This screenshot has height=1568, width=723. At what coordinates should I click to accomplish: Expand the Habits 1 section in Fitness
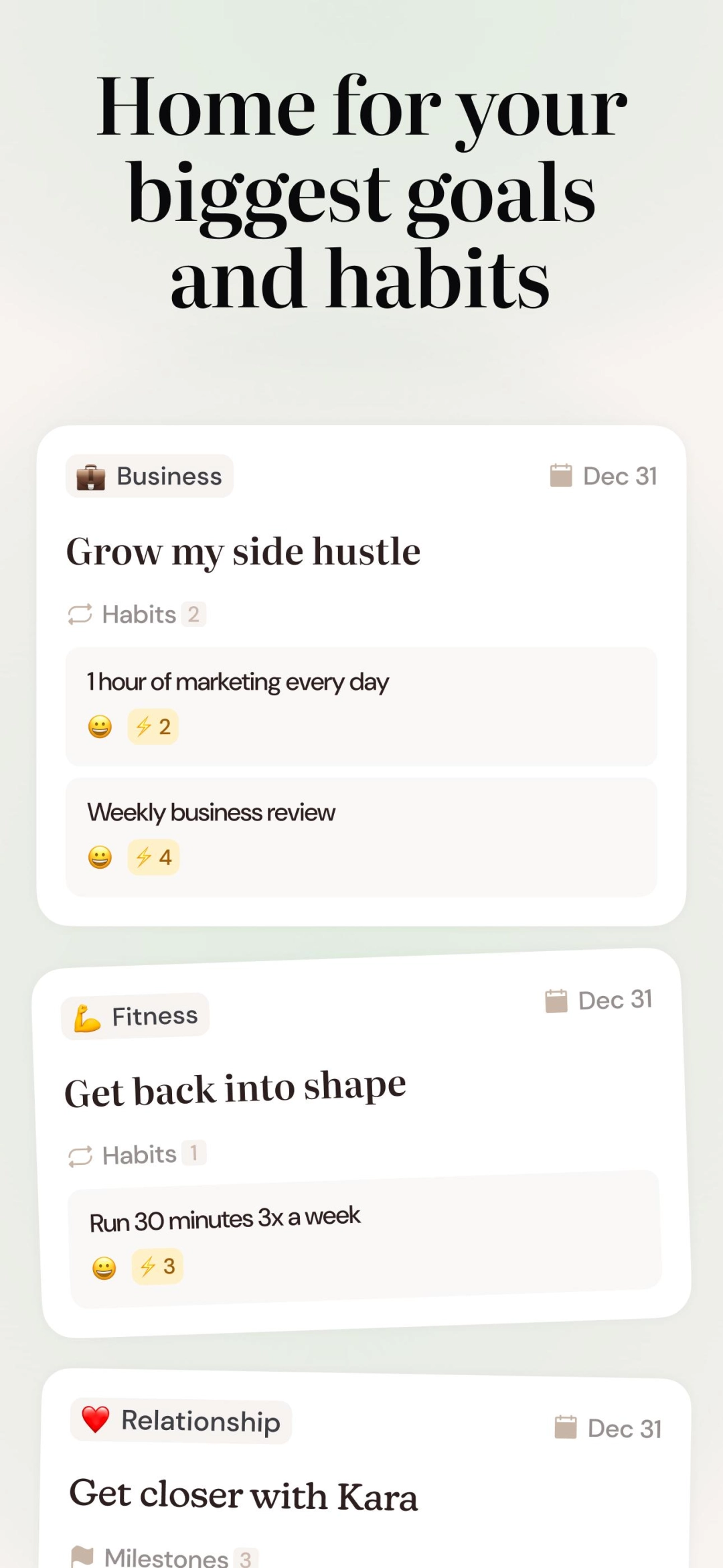139,1155
